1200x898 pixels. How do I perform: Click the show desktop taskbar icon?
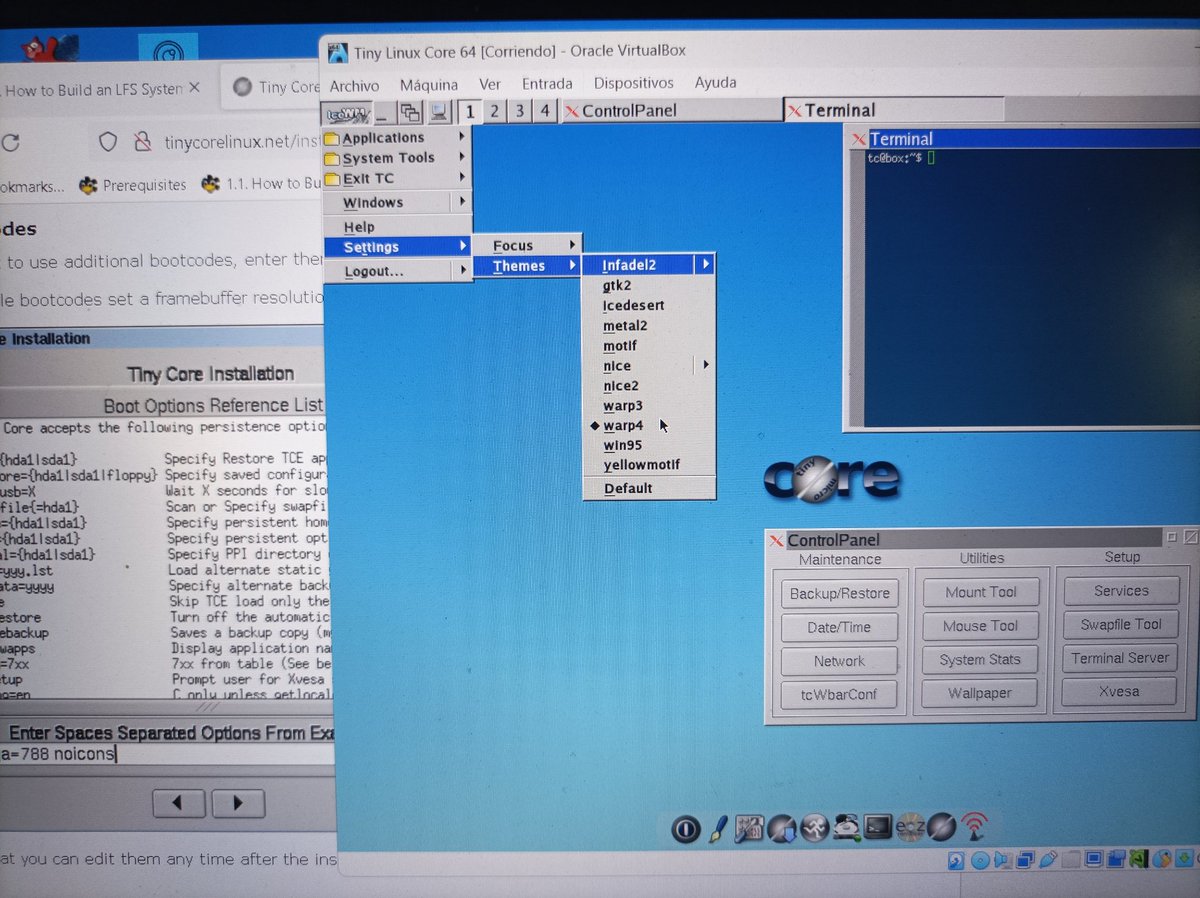[x=385, y=113]
